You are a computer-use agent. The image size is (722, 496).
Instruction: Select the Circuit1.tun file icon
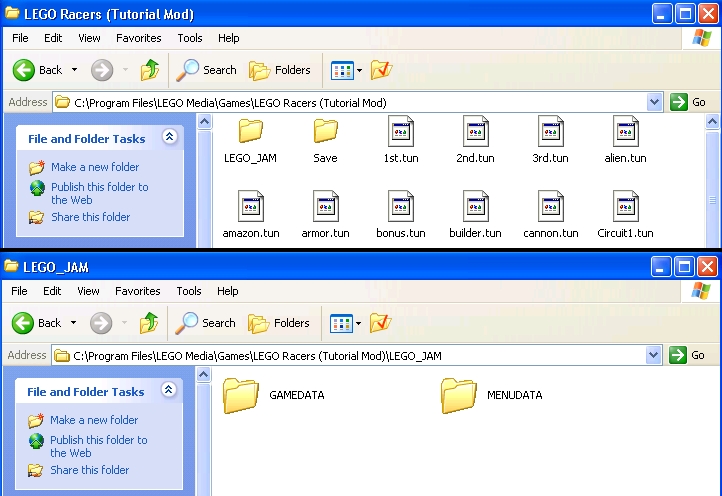tap(625, 206)
